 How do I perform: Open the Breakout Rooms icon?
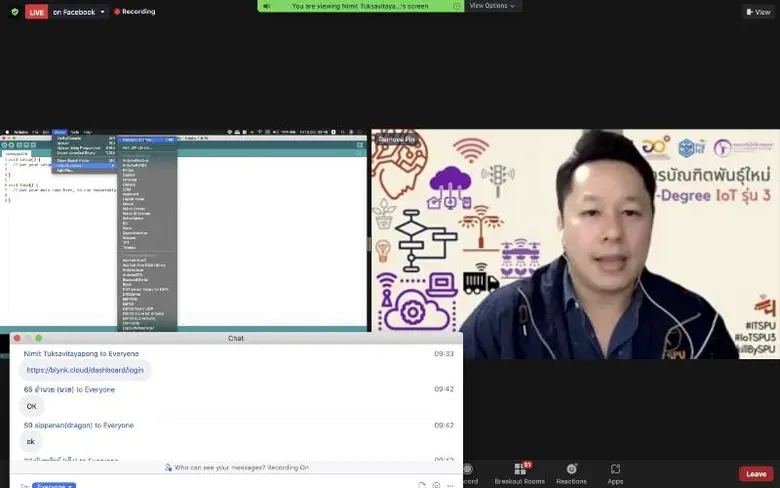[x=520, y=472]
